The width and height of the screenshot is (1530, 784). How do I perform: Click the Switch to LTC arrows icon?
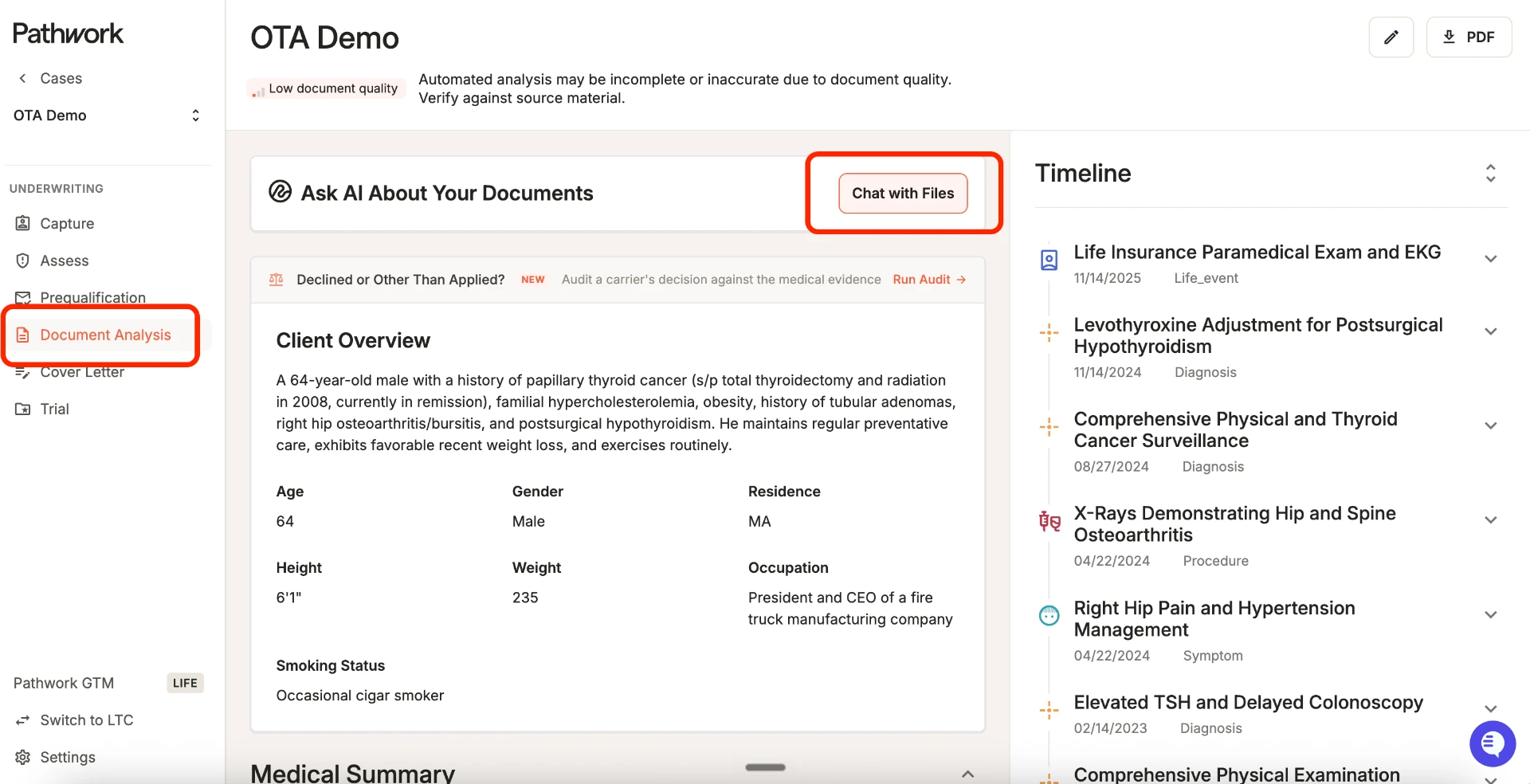click(23, 720)
